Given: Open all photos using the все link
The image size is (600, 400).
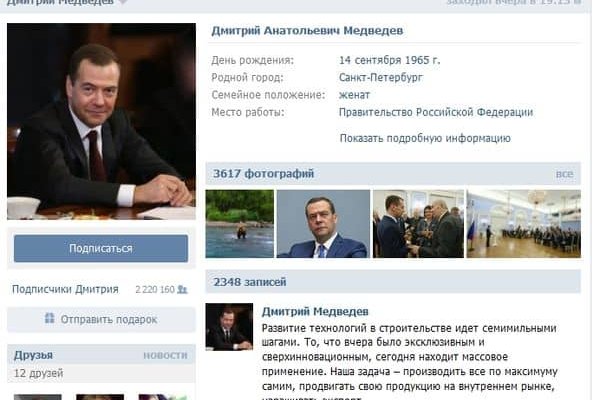Looking at the screenshot, I should pos(564,174).
